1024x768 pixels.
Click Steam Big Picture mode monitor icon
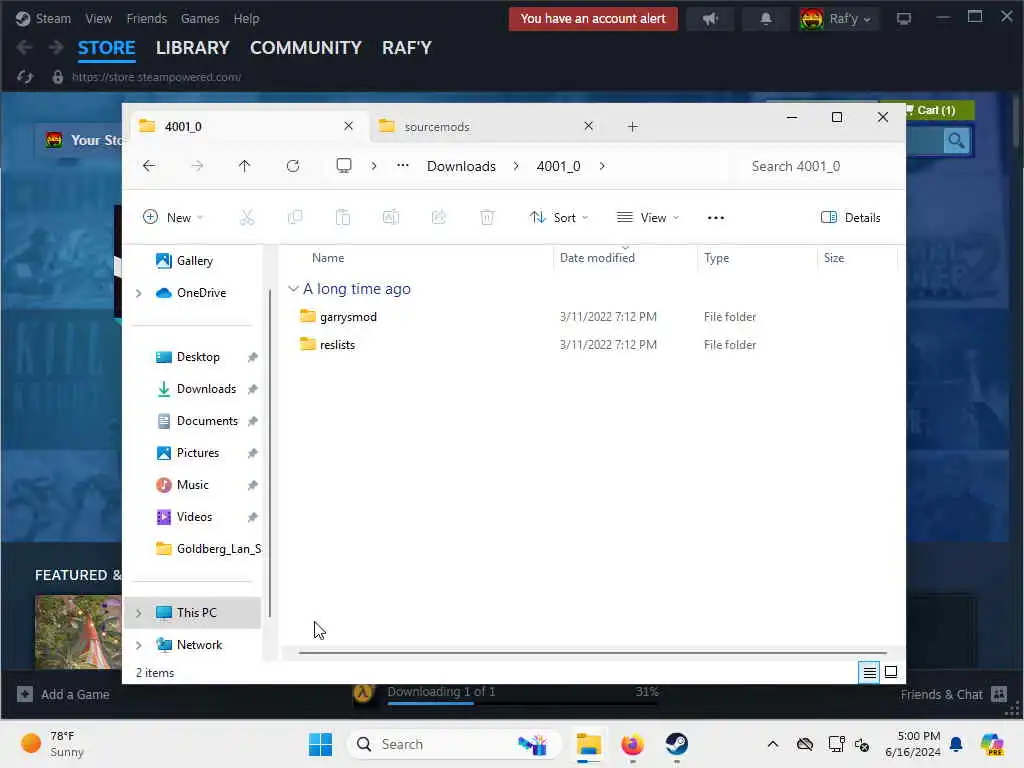(904, 19)
